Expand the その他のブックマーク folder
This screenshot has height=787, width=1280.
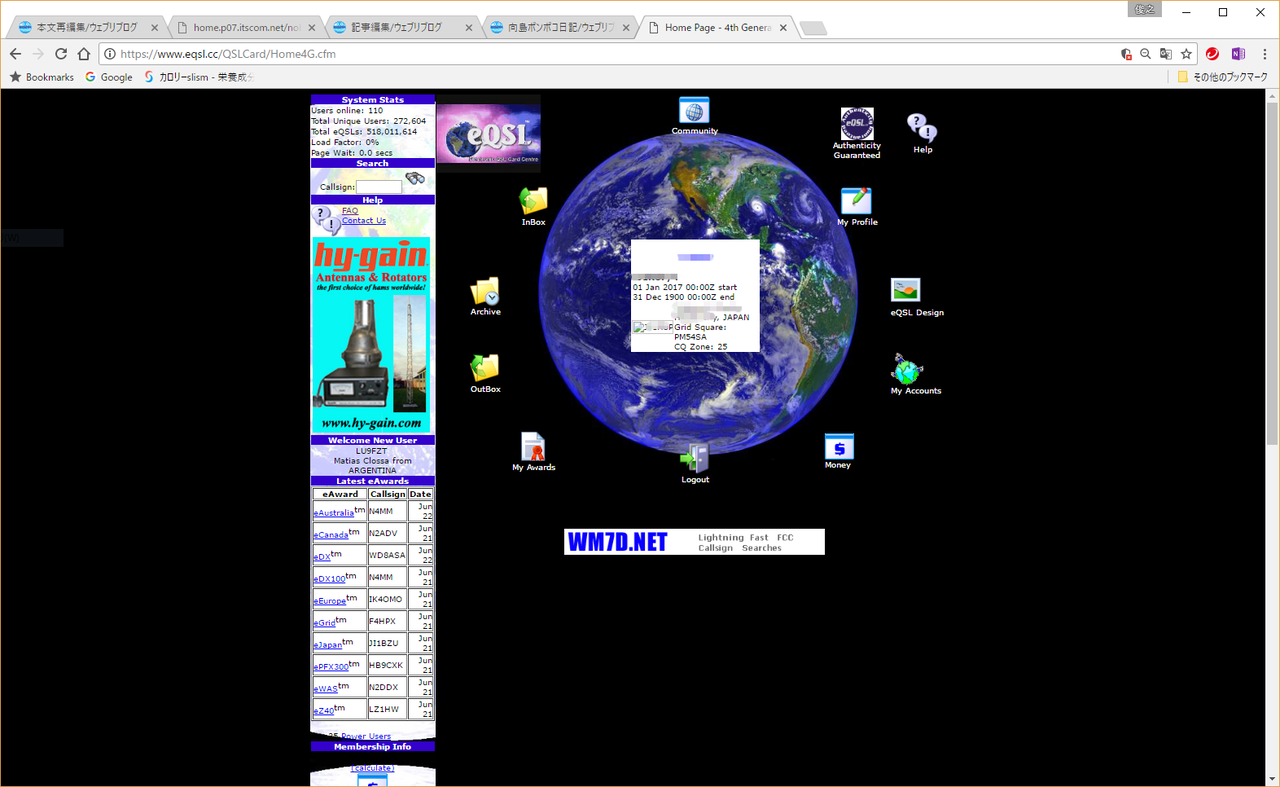point(1222,77)
